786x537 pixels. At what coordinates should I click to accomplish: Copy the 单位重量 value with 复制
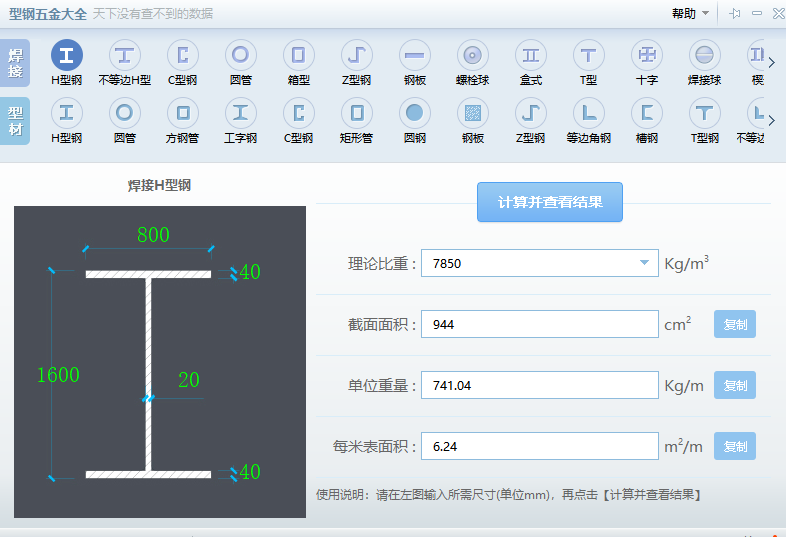[735, 386]
